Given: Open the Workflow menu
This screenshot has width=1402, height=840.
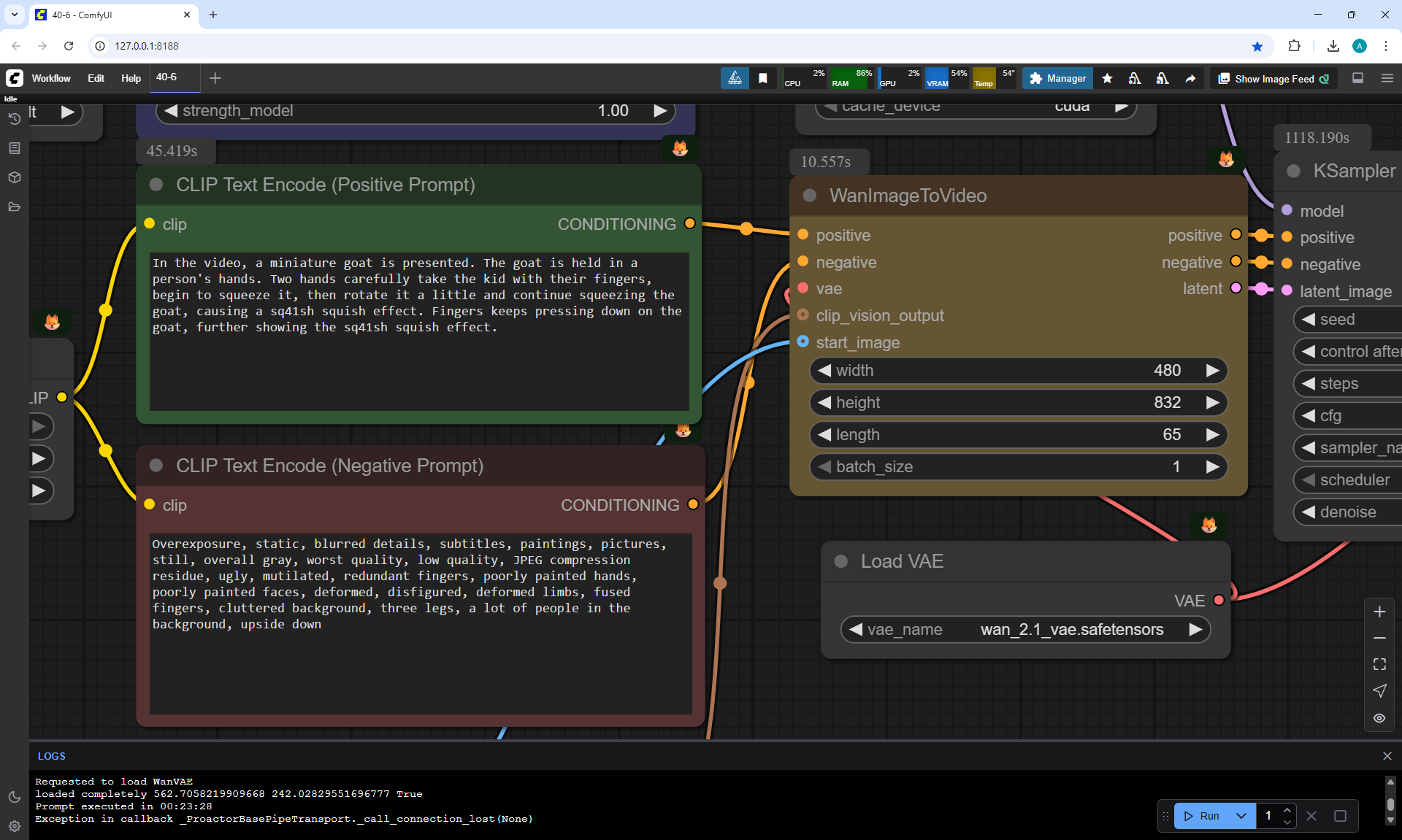Looking at the screenshot, I should point(51,78).
